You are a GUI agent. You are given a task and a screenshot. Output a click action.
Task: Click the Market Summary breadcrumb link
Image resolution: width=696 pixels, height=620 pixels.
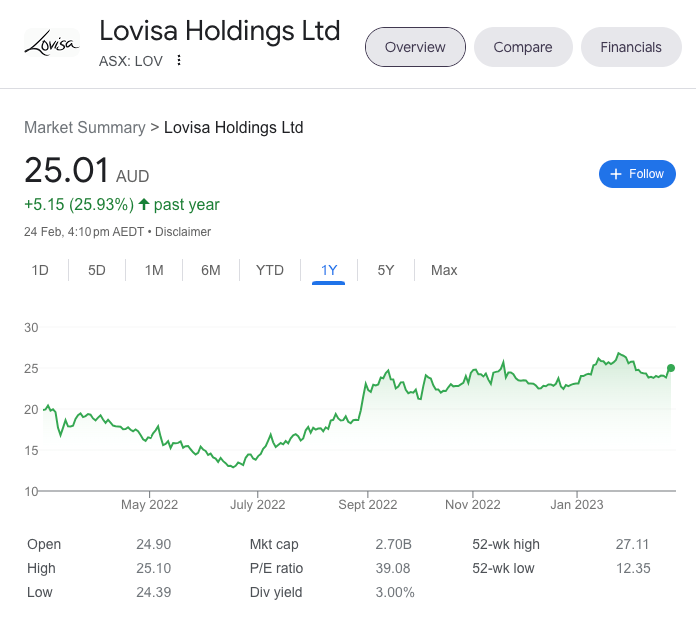[84, 127]
